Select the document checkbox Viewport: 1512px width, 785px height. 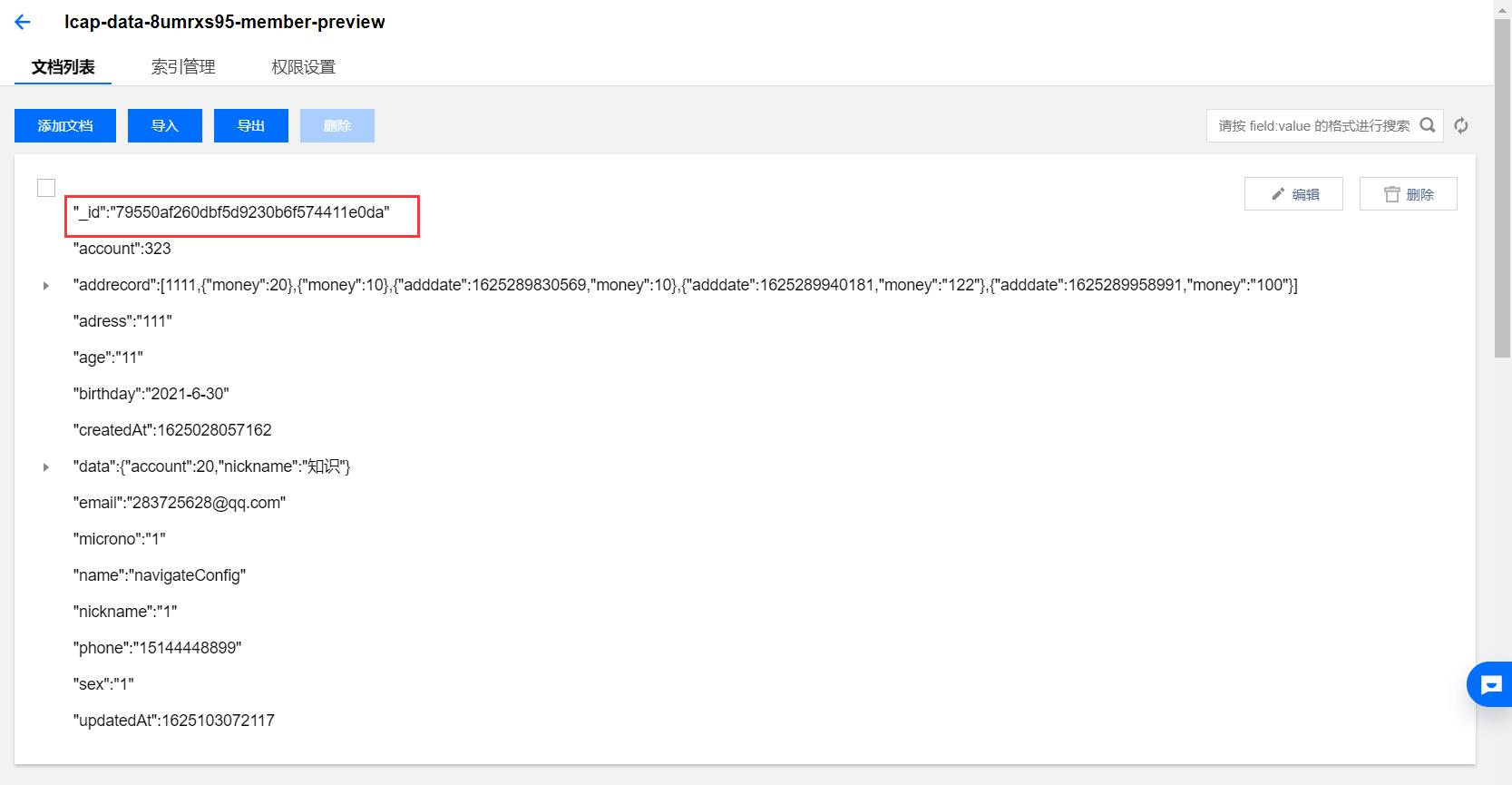[46, 188]
